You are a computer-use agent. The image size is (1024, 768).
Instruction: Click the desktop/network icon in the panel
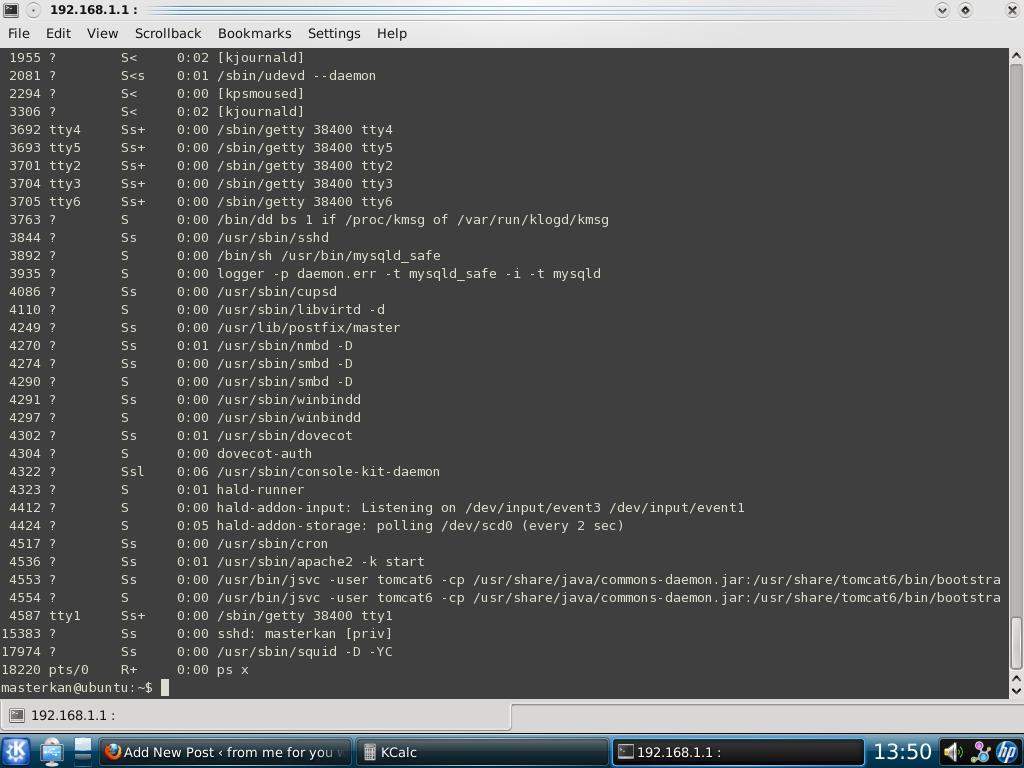[x=52, y=752]
